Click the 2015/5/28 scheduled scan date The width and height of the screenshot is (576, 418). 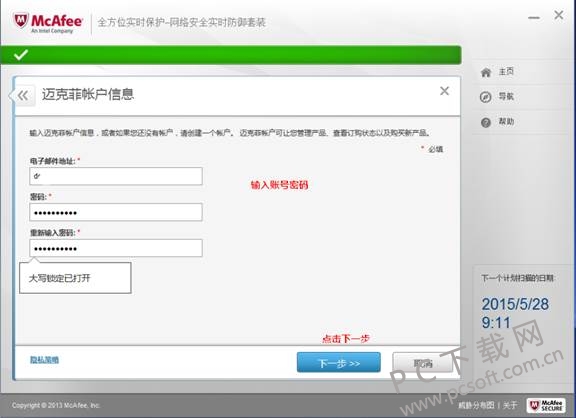(x=515, y=304)
